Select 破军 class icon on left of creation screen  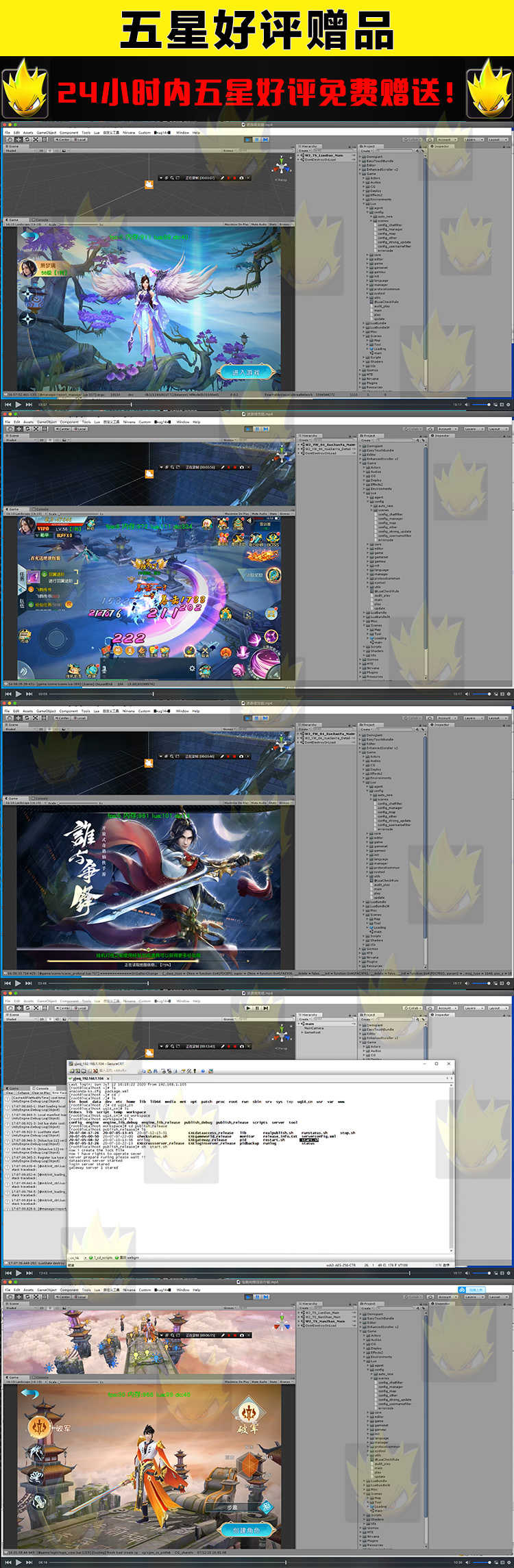tap(39, 1427)
